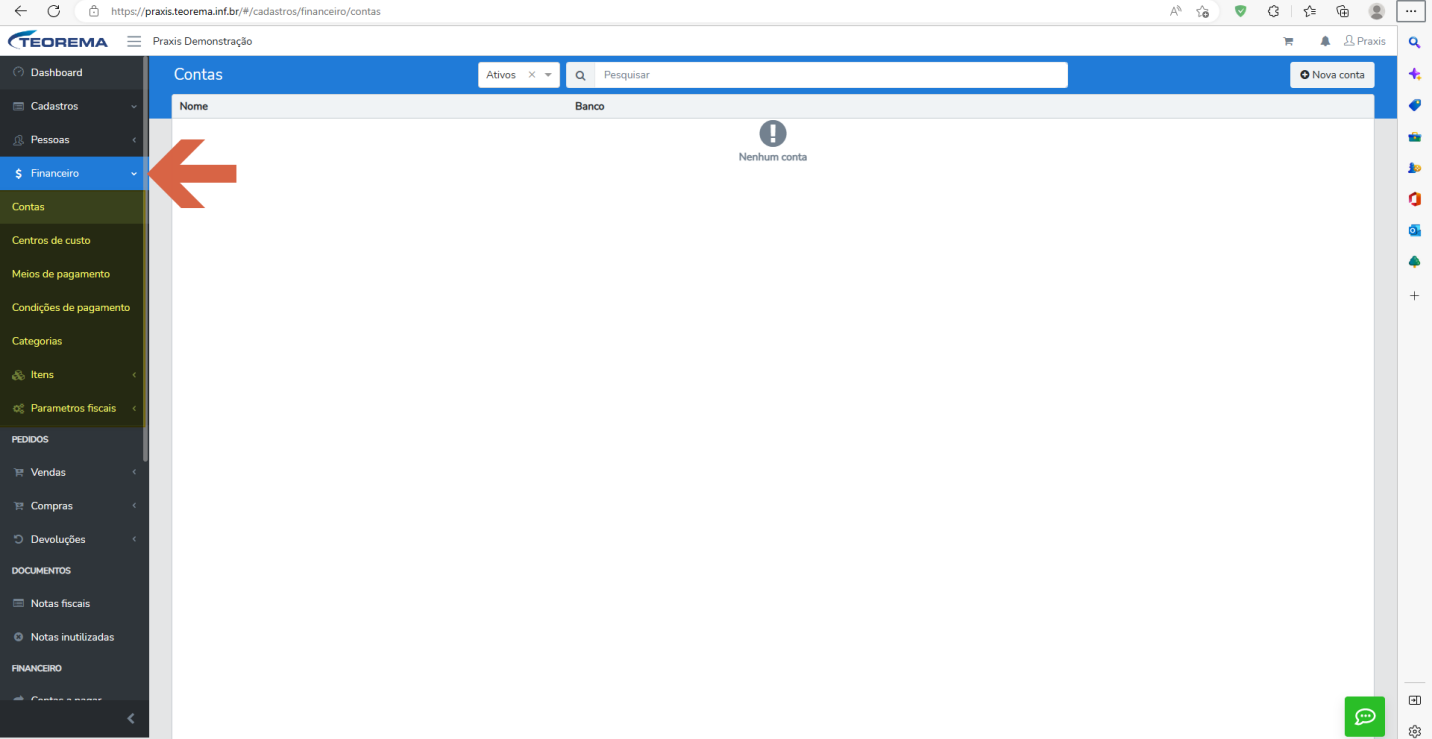This screenshot has height=739, width=1432.
Task: Toggle Edge sidebar panel view icon
Action: [1415, 700]
